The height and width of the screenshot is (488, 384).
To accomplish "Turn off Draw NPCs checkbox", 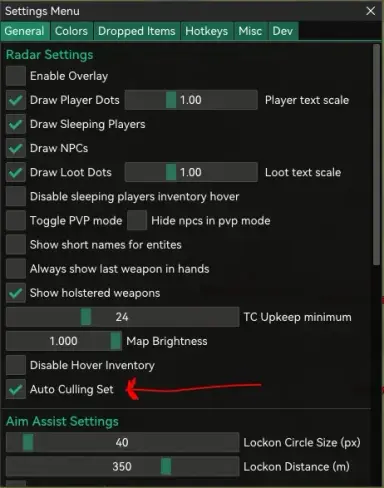I will point(16,148).
